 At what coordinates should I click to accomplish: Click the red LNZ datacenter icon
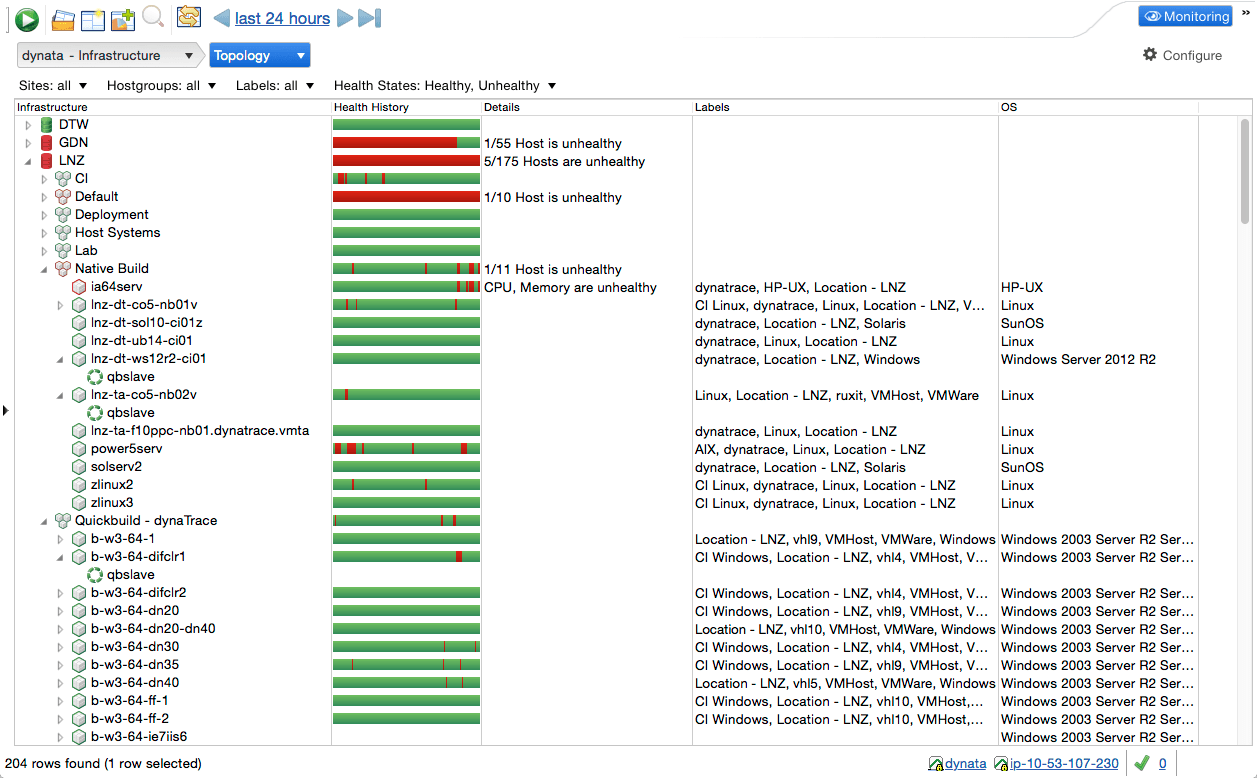point(46,161)
